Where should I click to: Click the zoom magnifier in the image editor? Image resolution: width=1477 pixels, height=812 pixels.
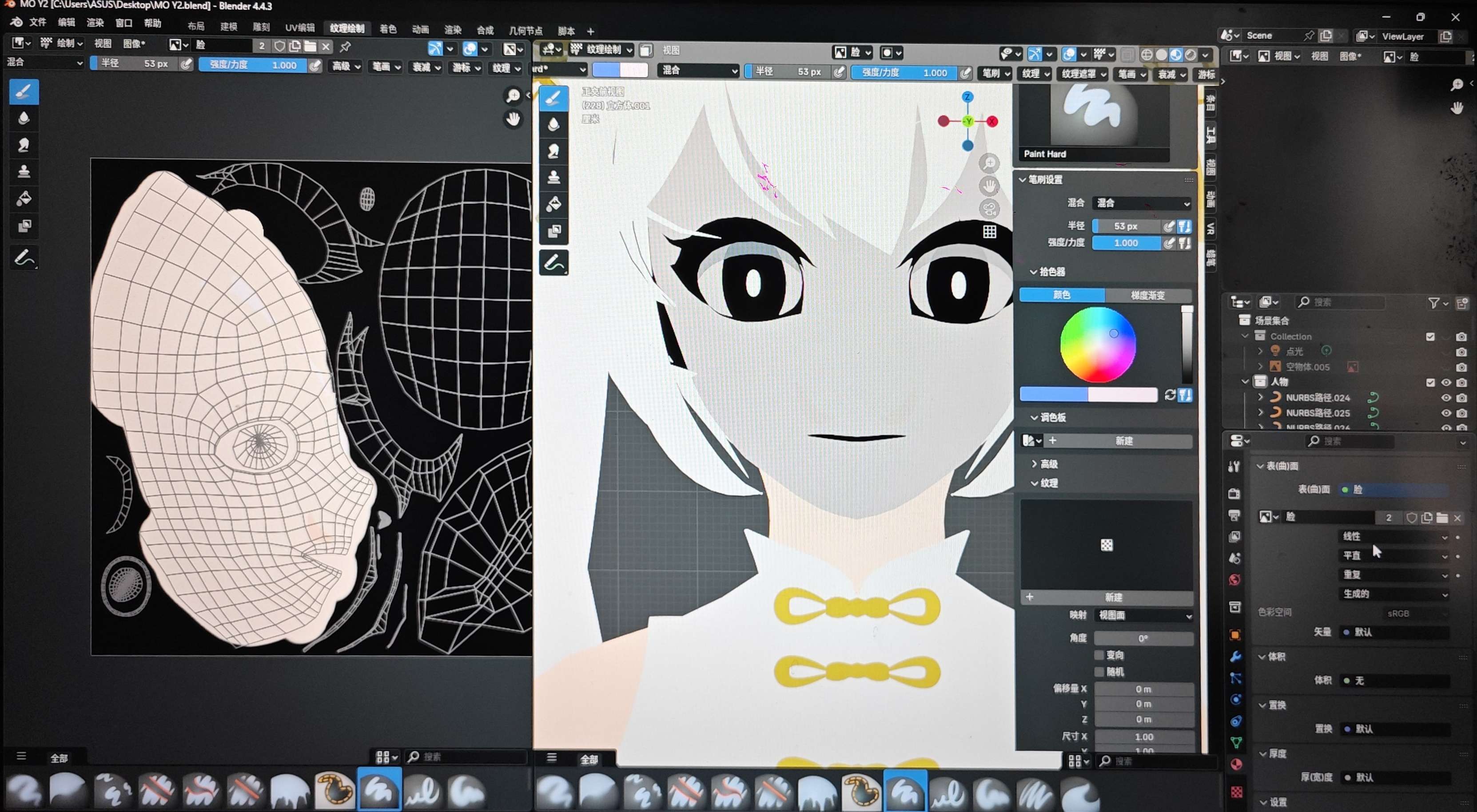click(513, 96)
